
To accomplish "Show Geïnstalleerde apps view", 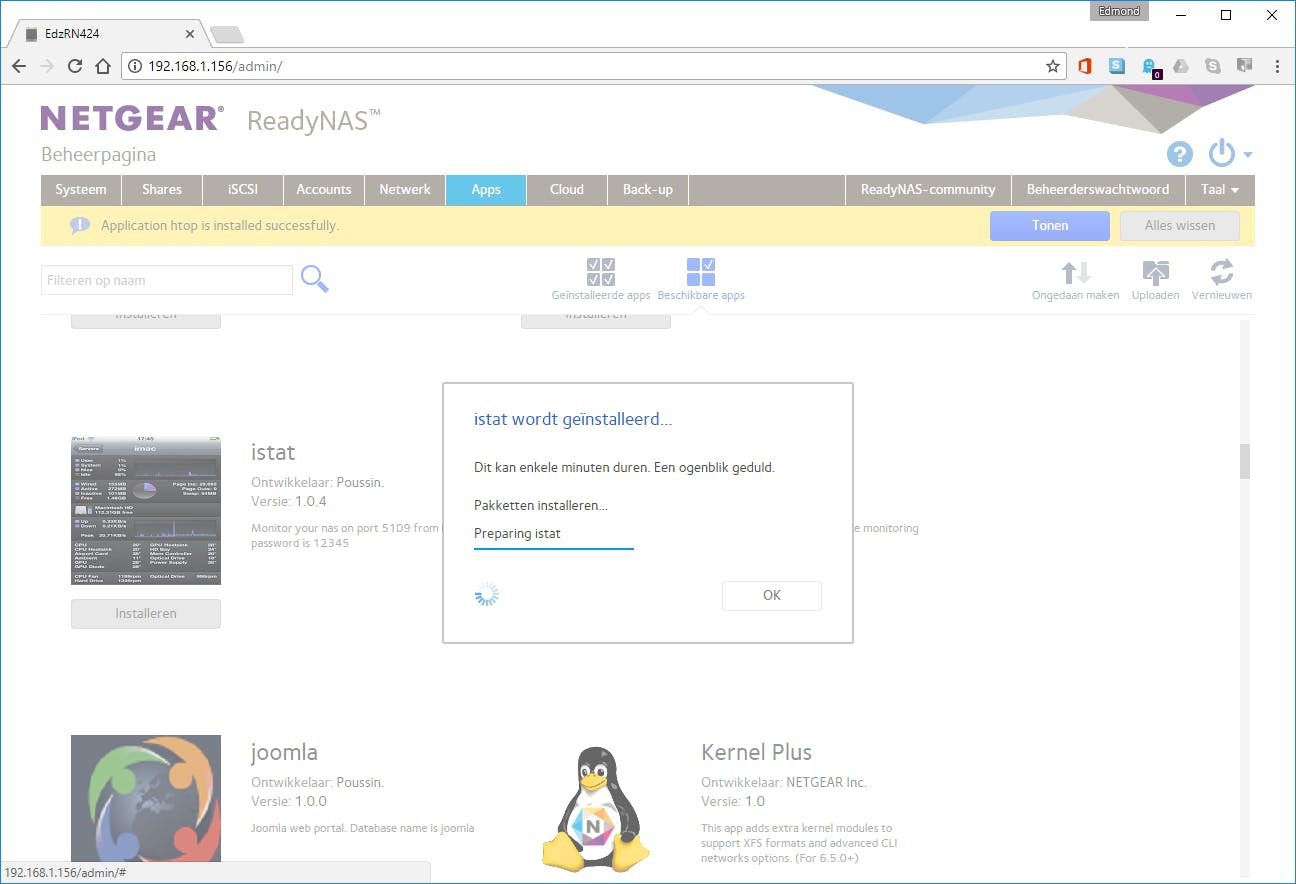I will point(601,279).
